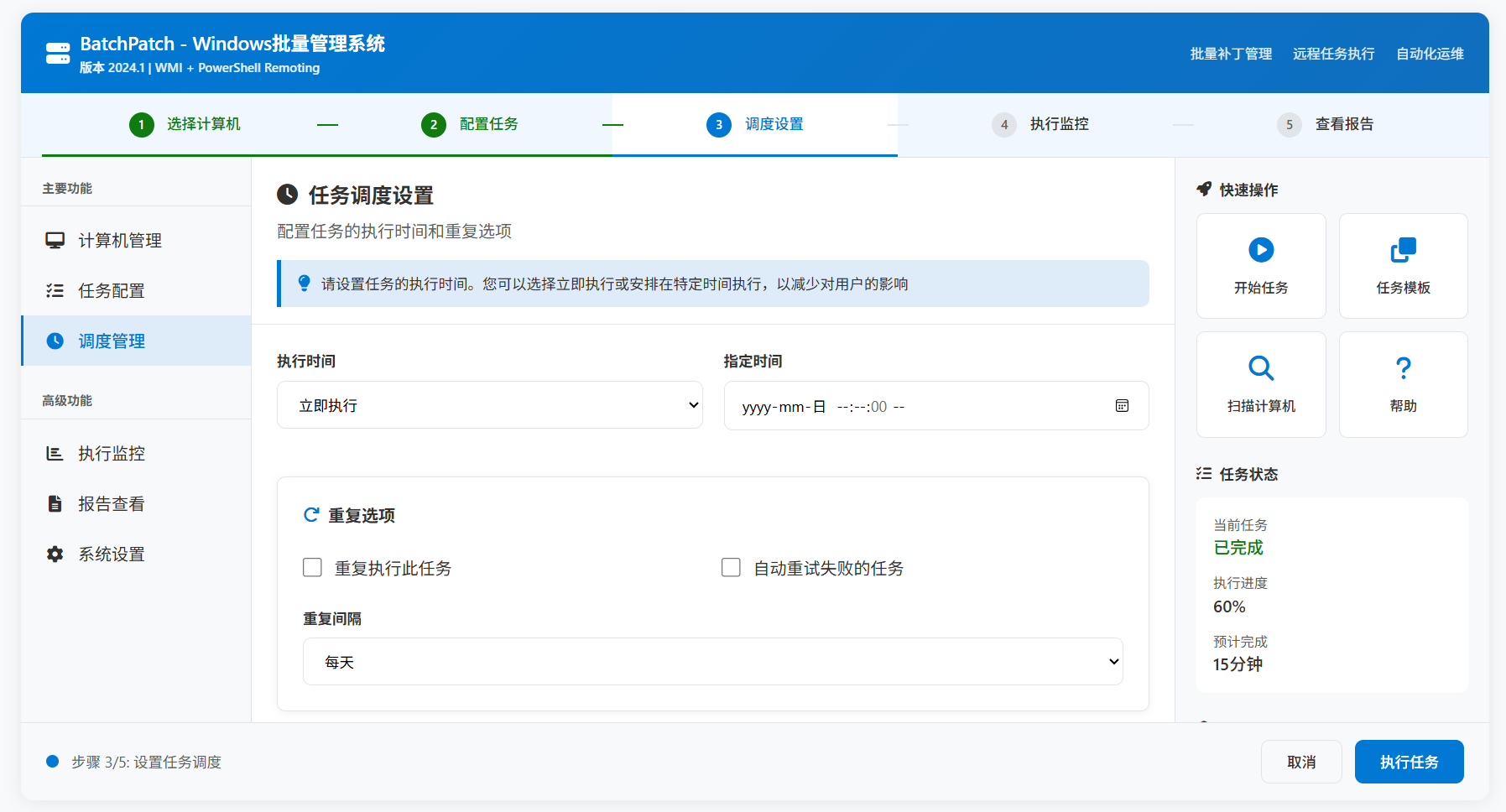Click the 取消 button
1506x812 pixels.
pyautogui.click(x=1301, y=762)
